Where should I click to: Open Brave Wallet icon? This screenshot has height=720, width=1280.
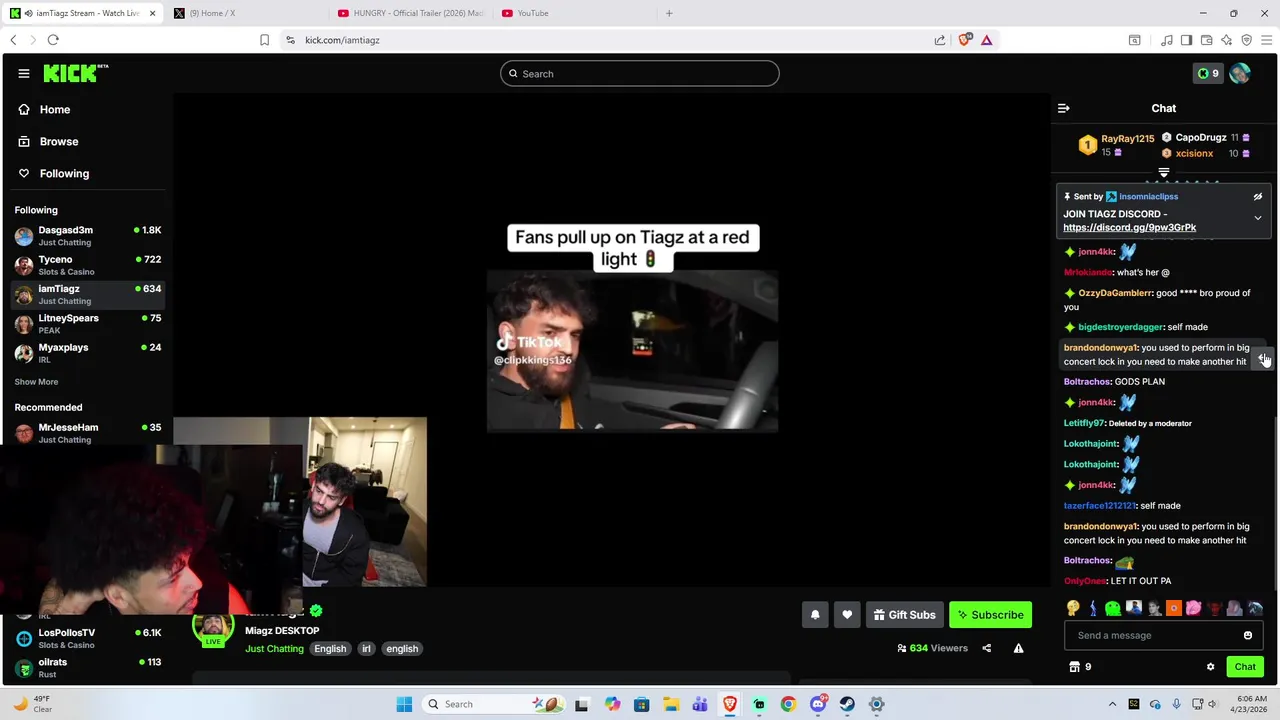pyautogui.click(x=1206, y=40)
